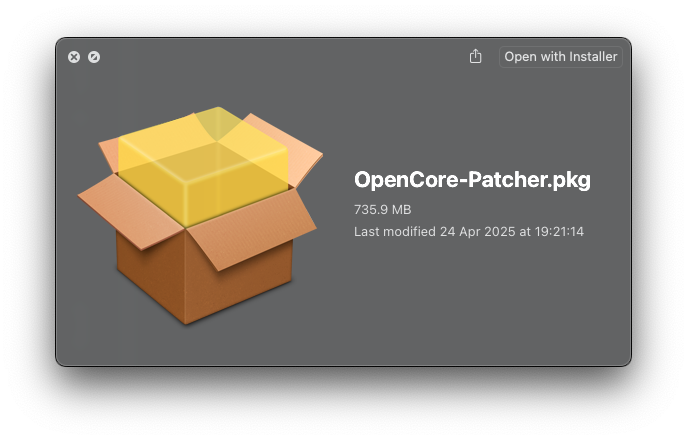This screenshot has height=440, width=687.
Task: Click the OpenCore-Patcher.pkg file name
Action: point(472,180)
